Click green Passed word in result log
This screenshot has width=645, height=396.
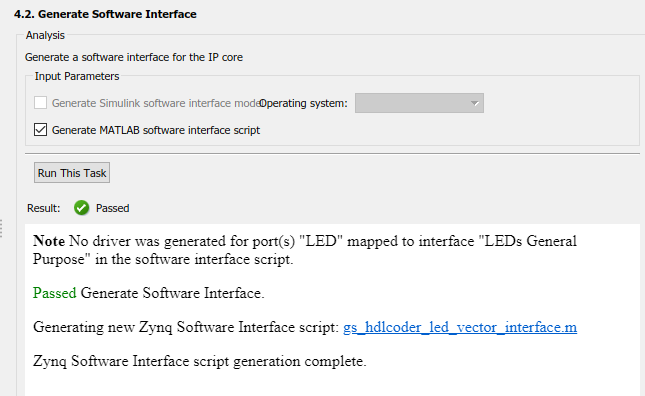click(x=55, y=293)
